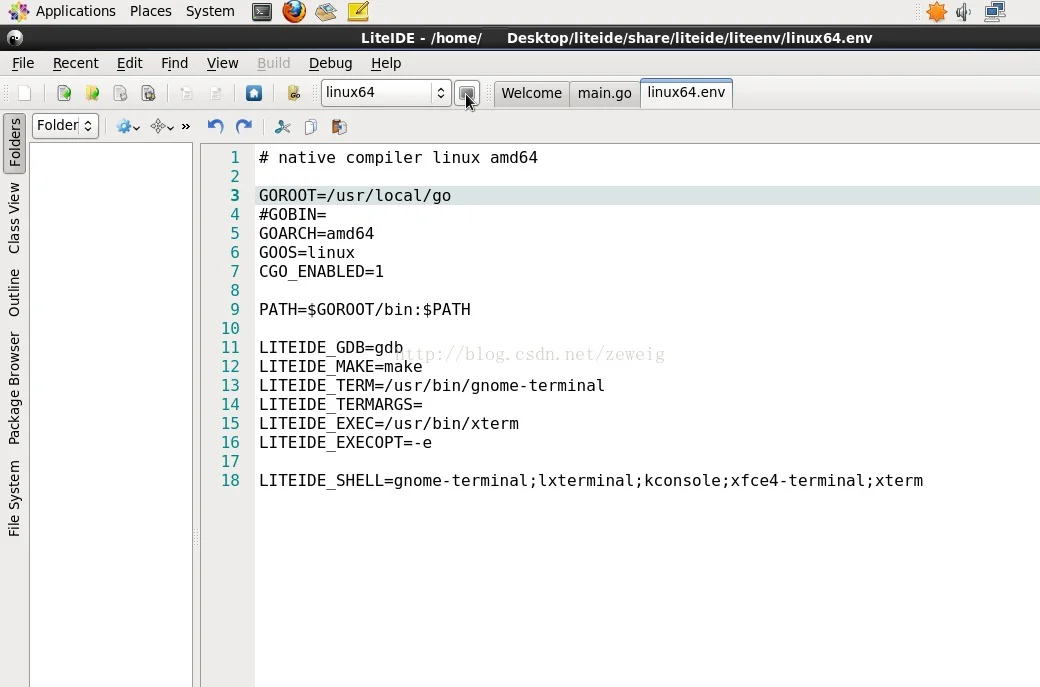Open the Debug menu

click(x=330, y=63)
